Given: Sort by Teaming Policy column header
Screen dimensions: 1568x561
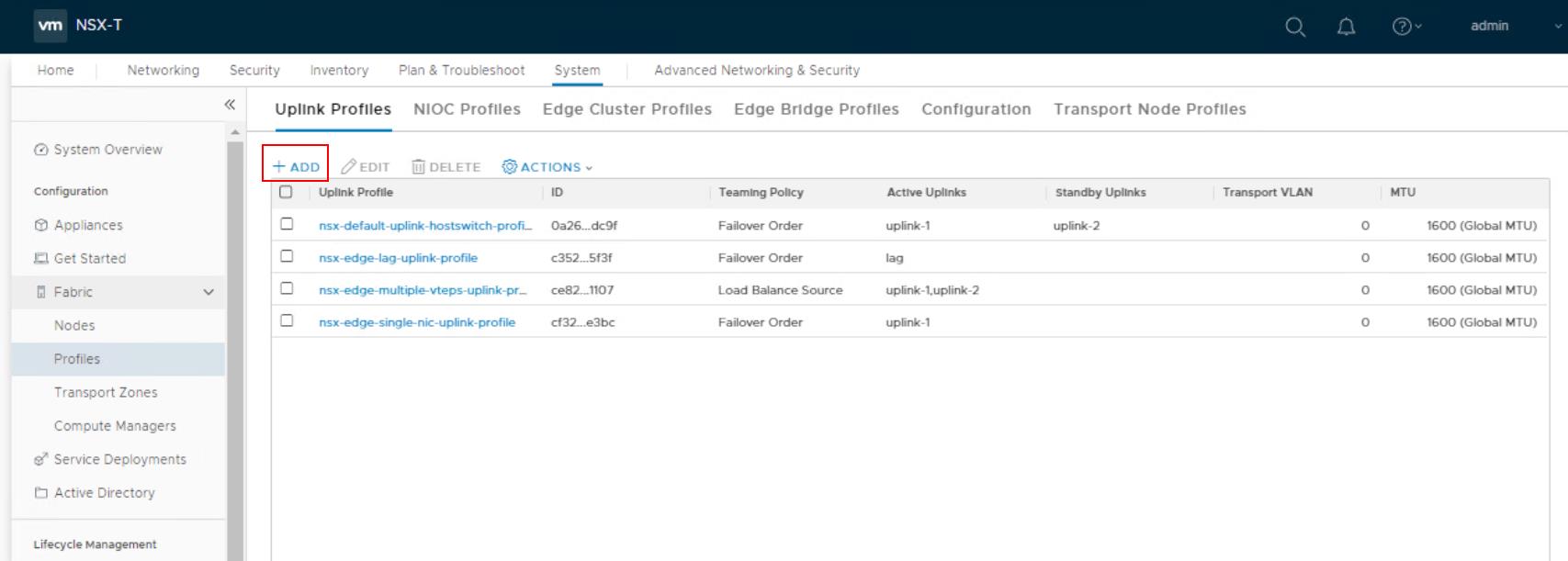Looking at the screenshot, I should pyautogui.click(x=761, y=192).
